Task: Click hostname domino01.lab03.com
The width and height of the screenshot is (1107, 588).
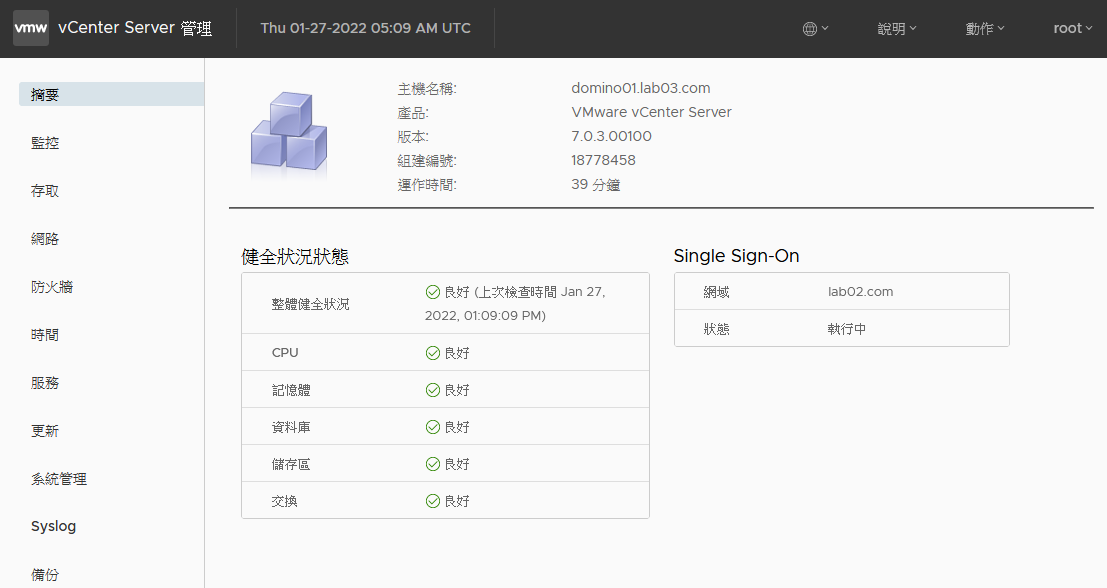Action: (641, 88)
